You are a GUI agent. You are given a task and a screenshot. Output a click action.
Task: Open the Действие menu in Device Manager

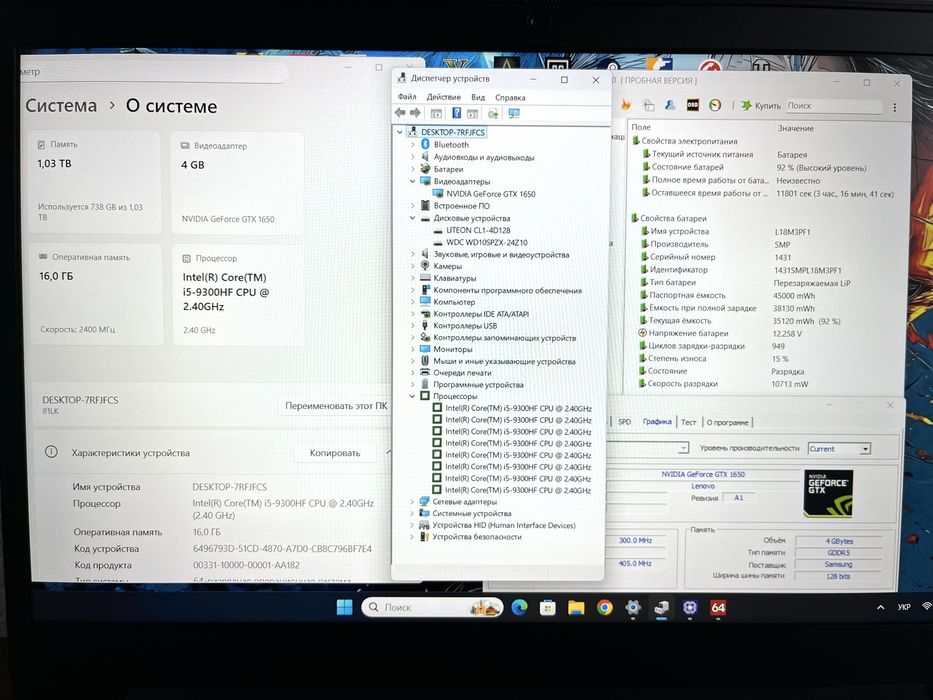443,97
